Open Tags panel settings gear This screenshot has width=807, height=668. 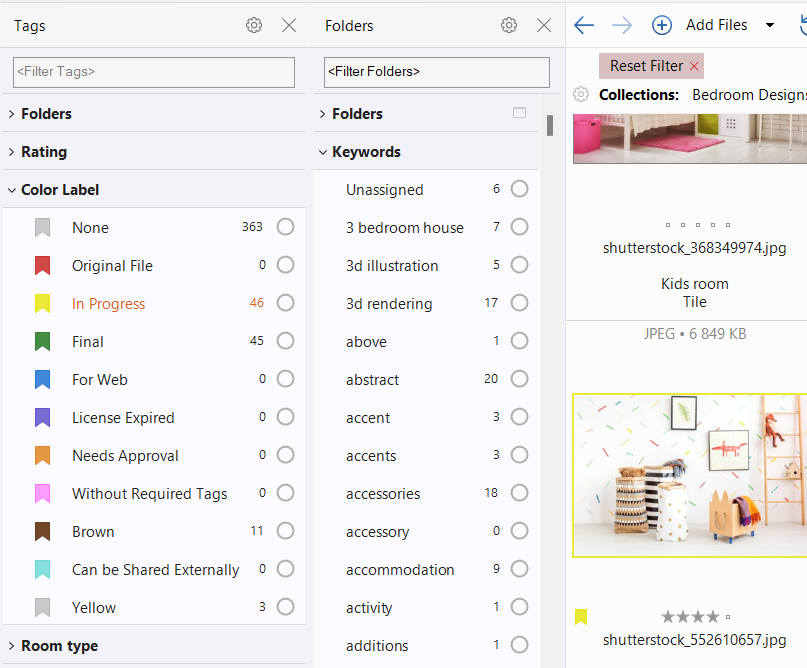254,26
